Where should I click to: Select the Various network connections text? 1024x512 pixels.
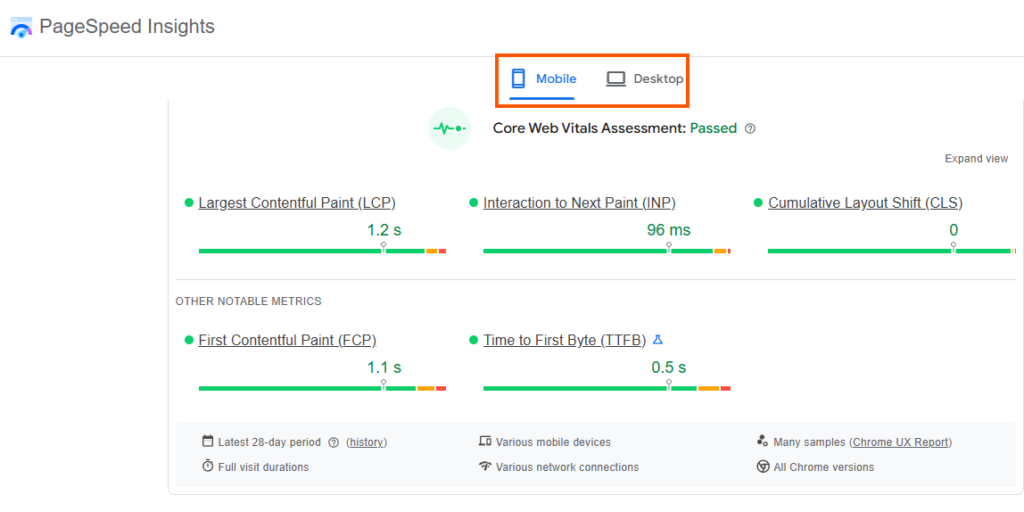coord(568,467)
